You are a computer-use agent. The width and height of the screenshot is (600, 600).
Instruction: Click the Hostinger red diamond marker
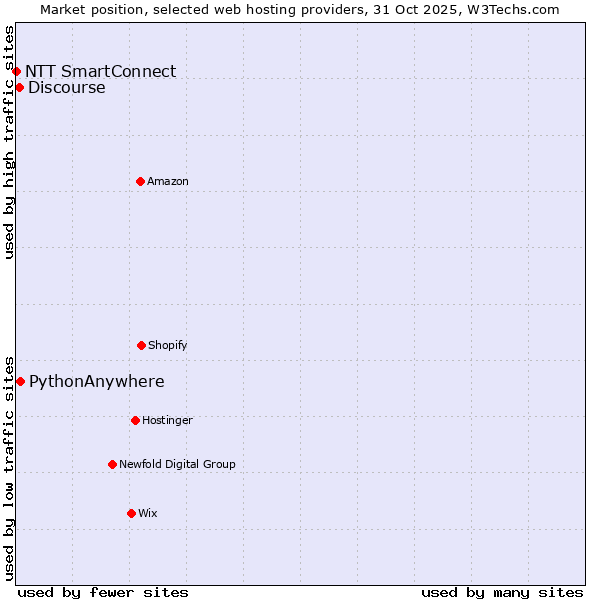[135, 420]
